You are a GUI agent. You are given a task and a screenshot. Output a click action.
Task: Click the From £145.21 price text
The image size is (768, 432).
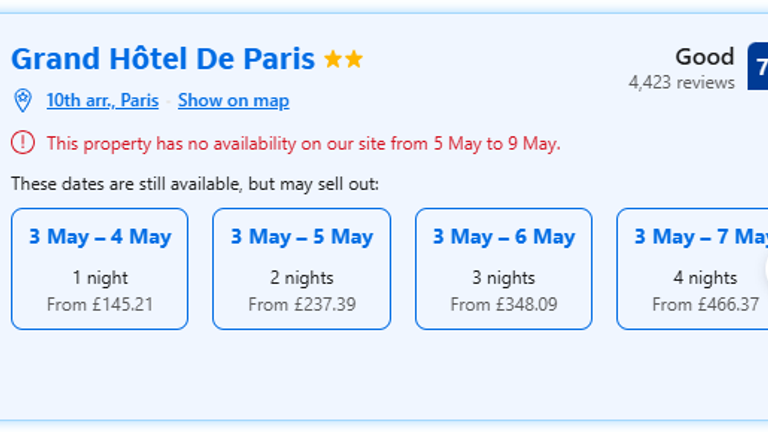pos(100,304)
